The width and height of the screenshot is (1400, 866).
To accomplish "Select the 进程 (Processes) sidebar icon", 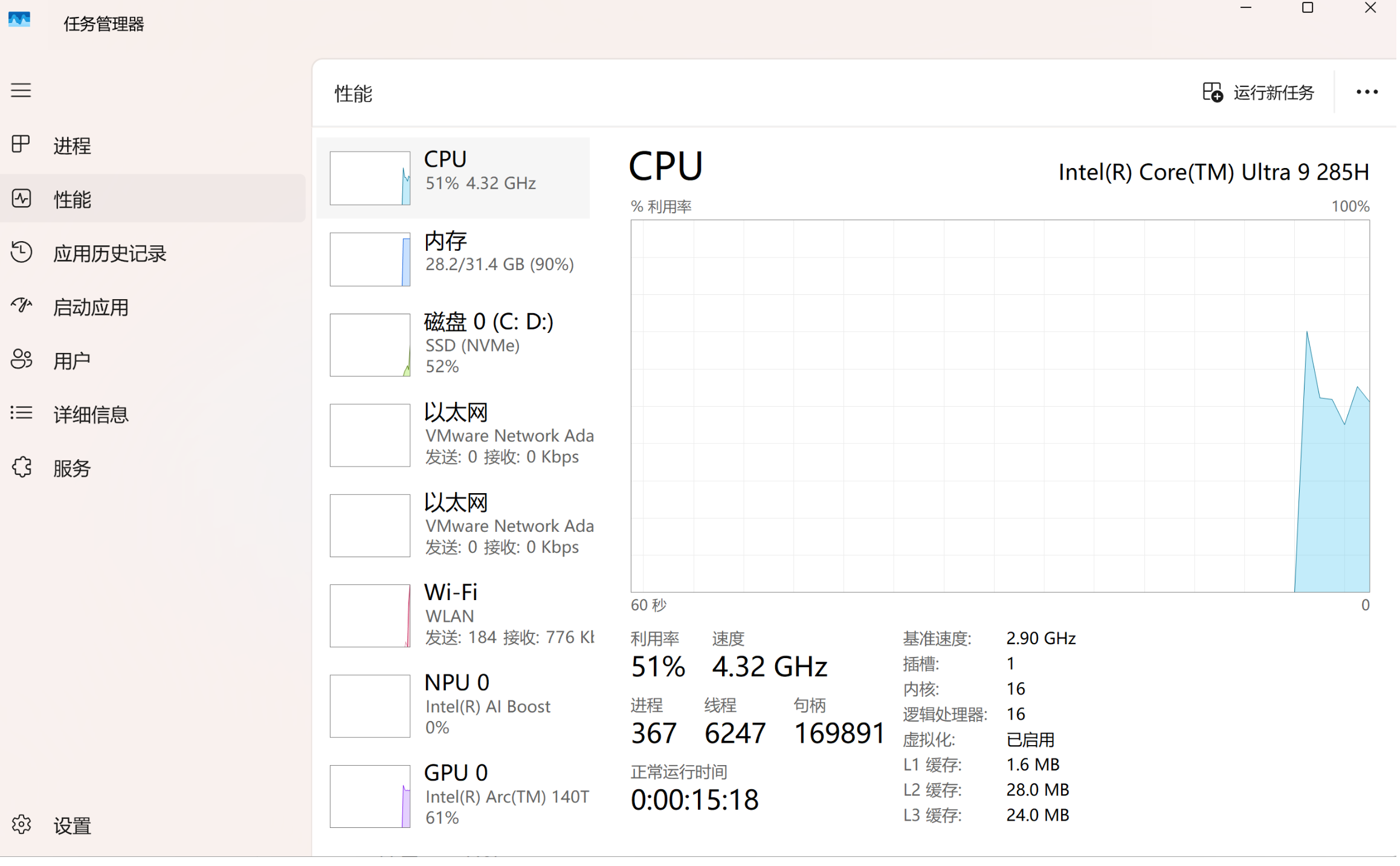I will [x=21, y=144].
